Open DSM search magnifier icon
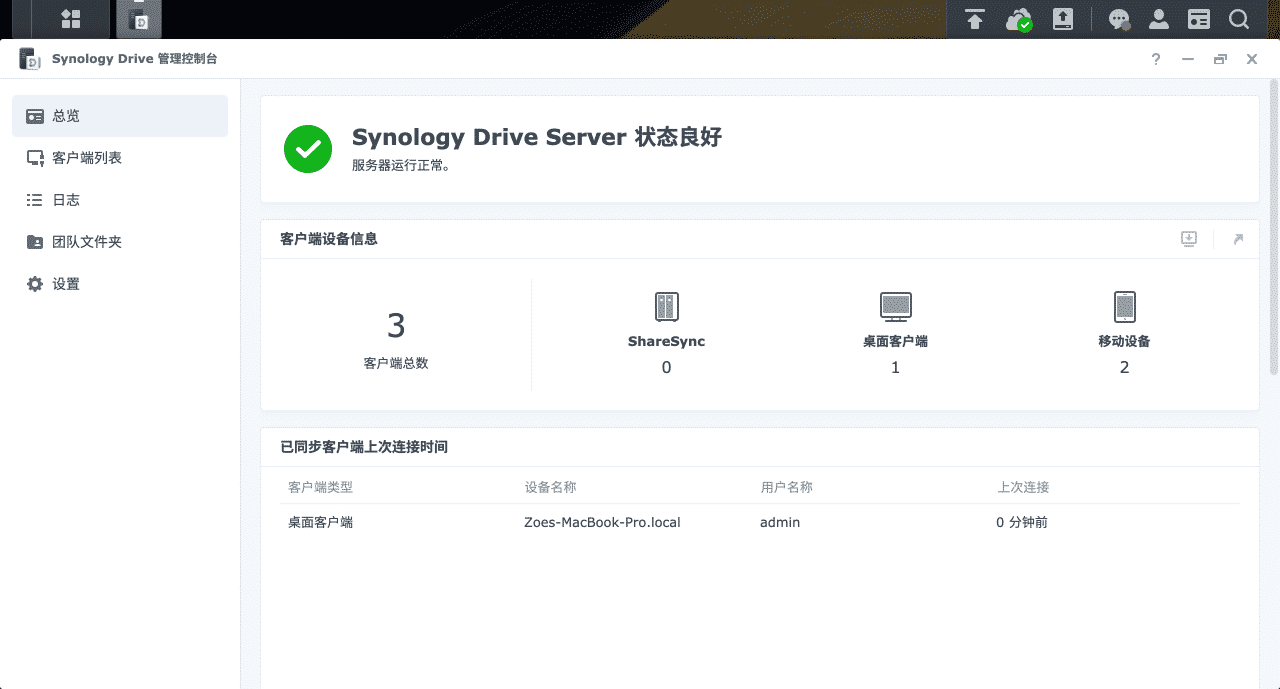Viewport: 1280px width, 689px height. [x=1239, y=19]
